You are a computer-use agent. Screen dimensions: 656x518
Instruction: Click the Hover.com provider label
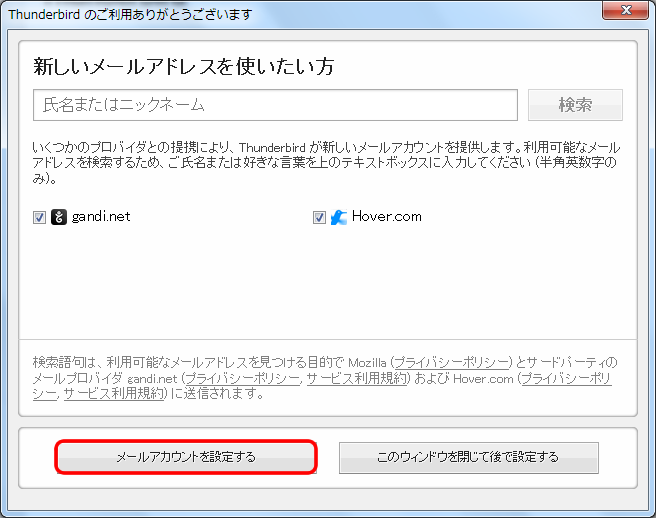[386, 216]
